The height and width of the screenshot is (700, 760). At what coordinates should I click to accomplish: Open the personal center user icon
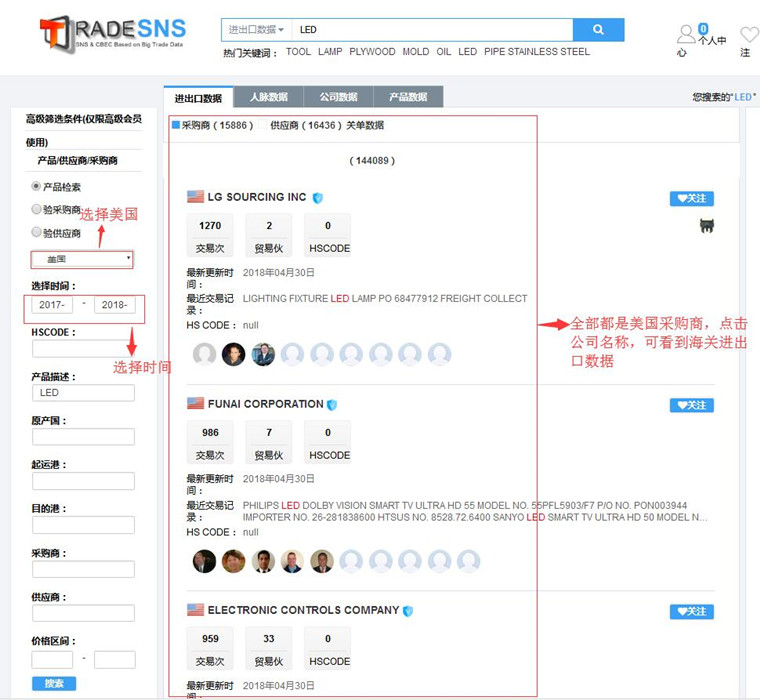click(685, 34)
